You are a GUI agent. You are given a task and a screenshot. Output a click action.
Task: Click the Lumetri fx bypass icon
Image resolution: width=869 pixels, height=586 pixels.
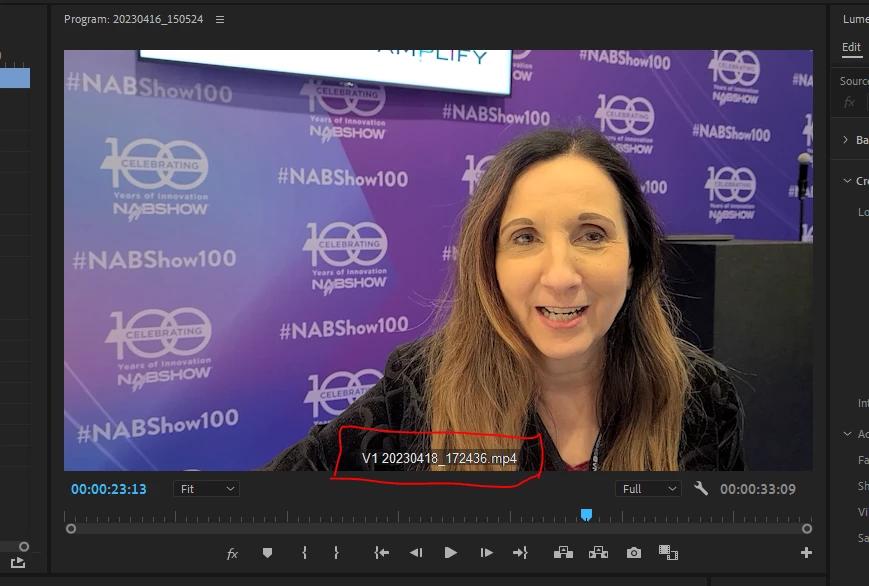(850, 103)
